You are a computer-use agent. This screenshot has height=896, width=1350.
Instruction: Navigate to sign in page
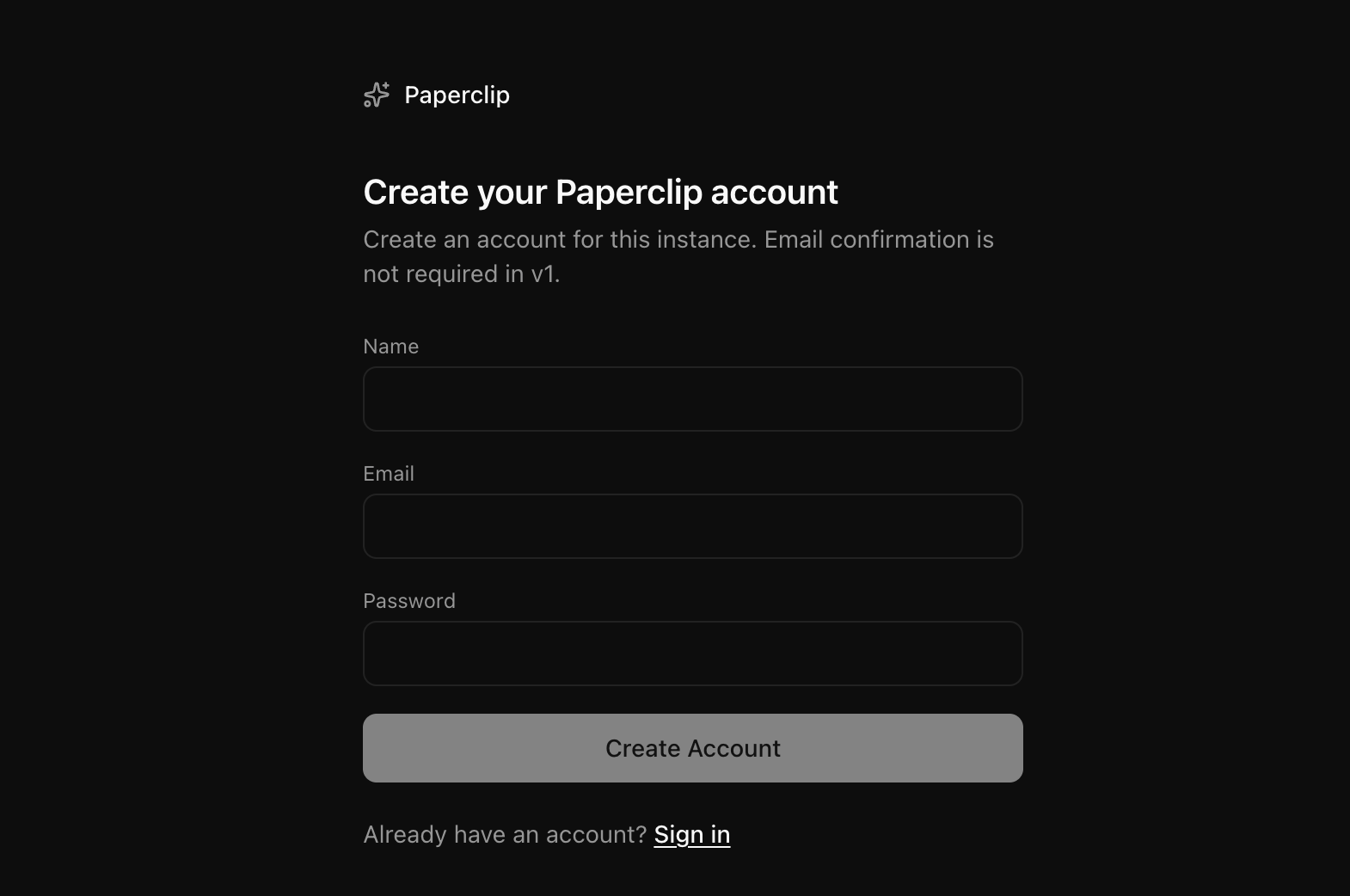click(x=691, y=833)
